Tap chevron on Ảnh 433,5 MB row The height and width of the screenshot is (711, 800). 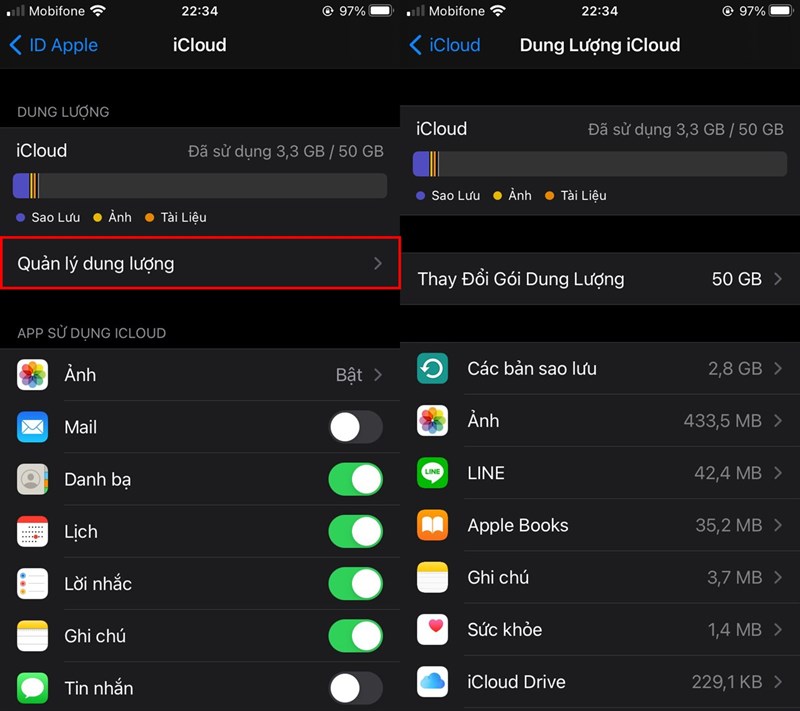[778, 421]
